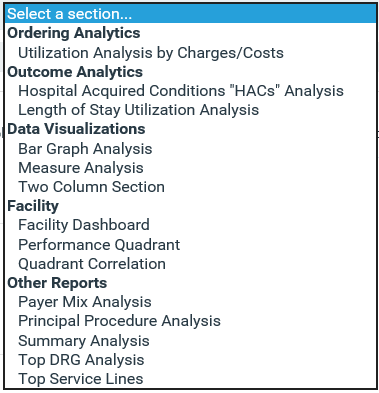Select the Top DRG Analysis option
This screenshot has height=393, width=379.
pyautogui.click(x=191, y=360)
